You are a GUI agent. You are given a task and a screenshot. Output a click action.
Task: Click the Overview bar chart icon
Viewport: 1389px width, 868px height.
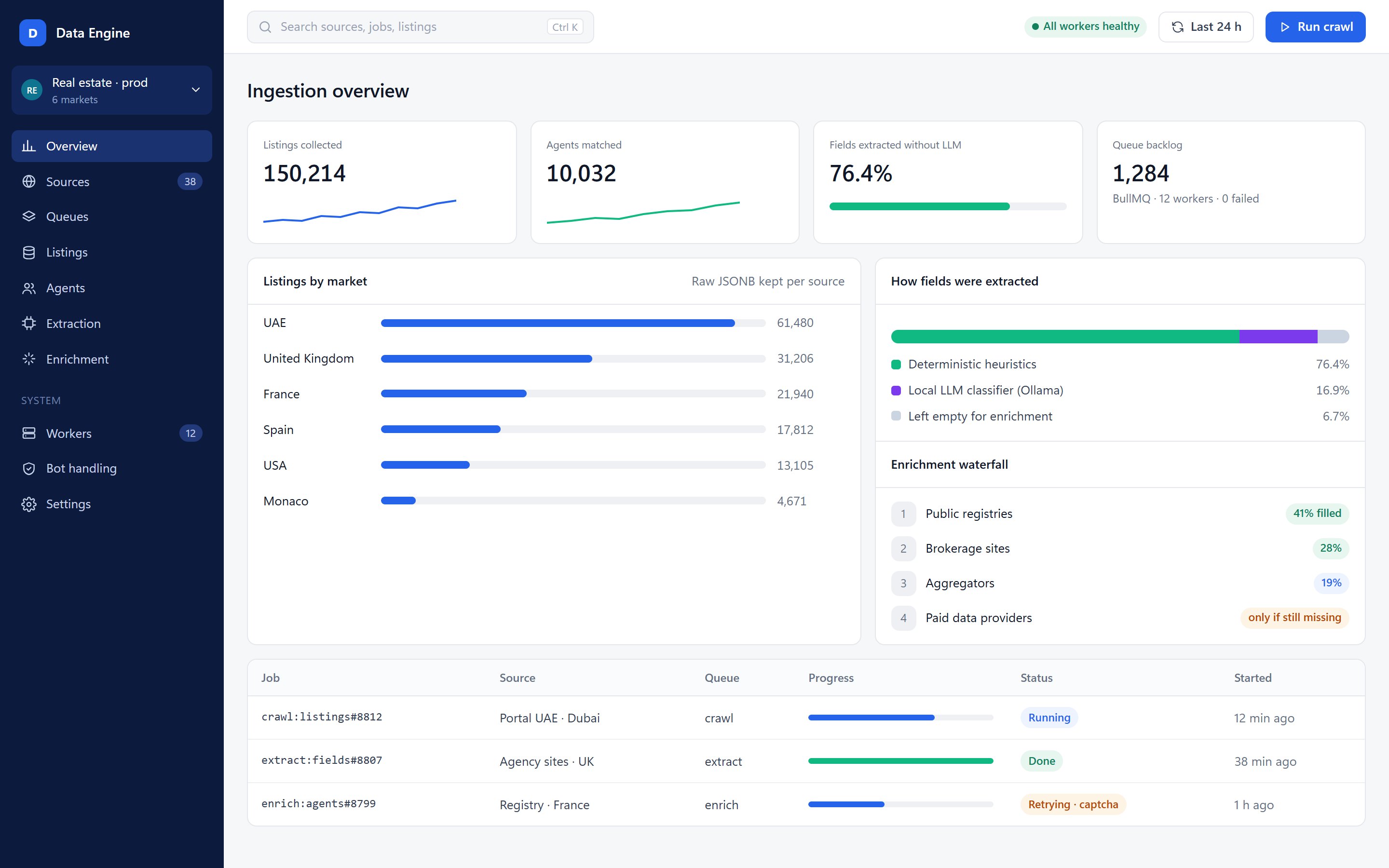pyautogui.click(x=29, y=146)
